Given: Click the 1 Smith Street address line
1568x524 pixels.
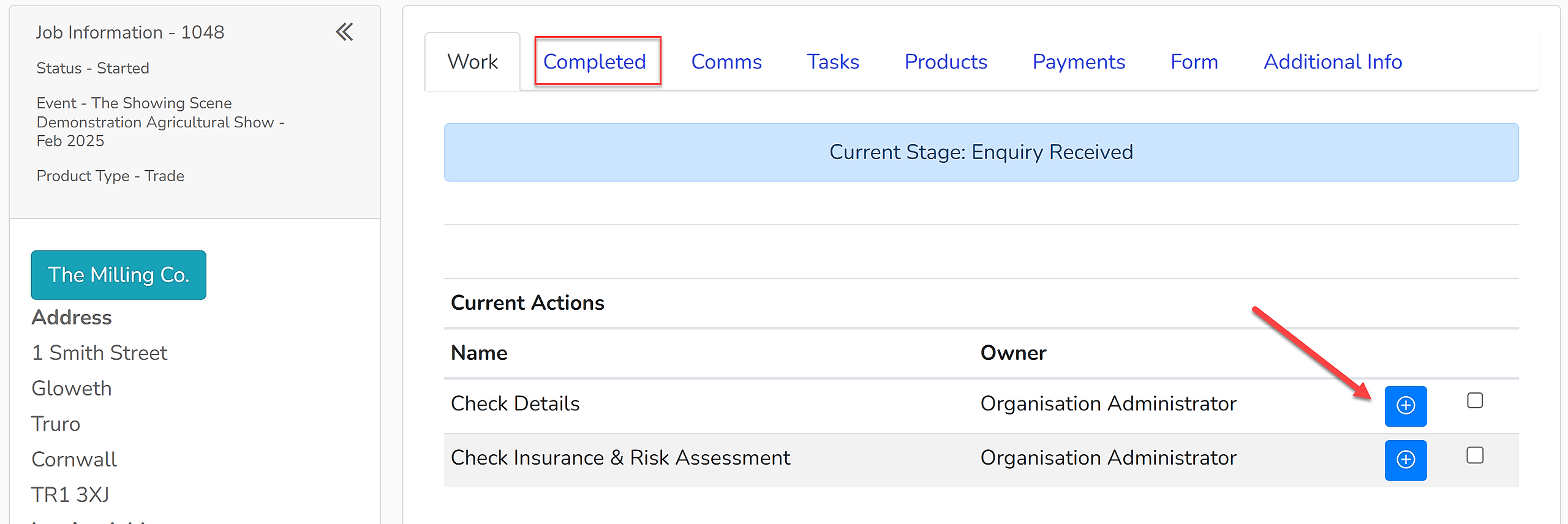Looking at the screenshot, I should click(x=99, y=353).
